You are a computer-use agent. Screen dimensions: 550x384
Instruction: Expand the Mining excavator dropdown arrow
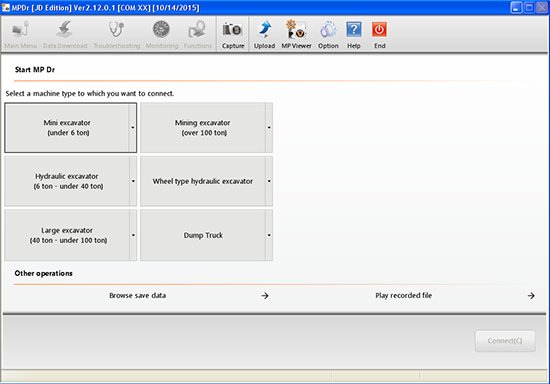click(269, 128)
